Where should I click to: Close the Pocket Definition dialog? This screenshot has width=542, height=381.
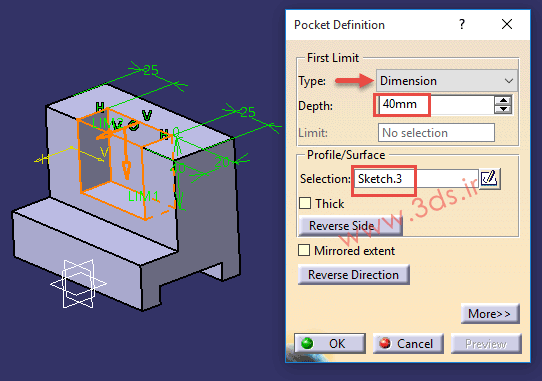coord(507,24)
